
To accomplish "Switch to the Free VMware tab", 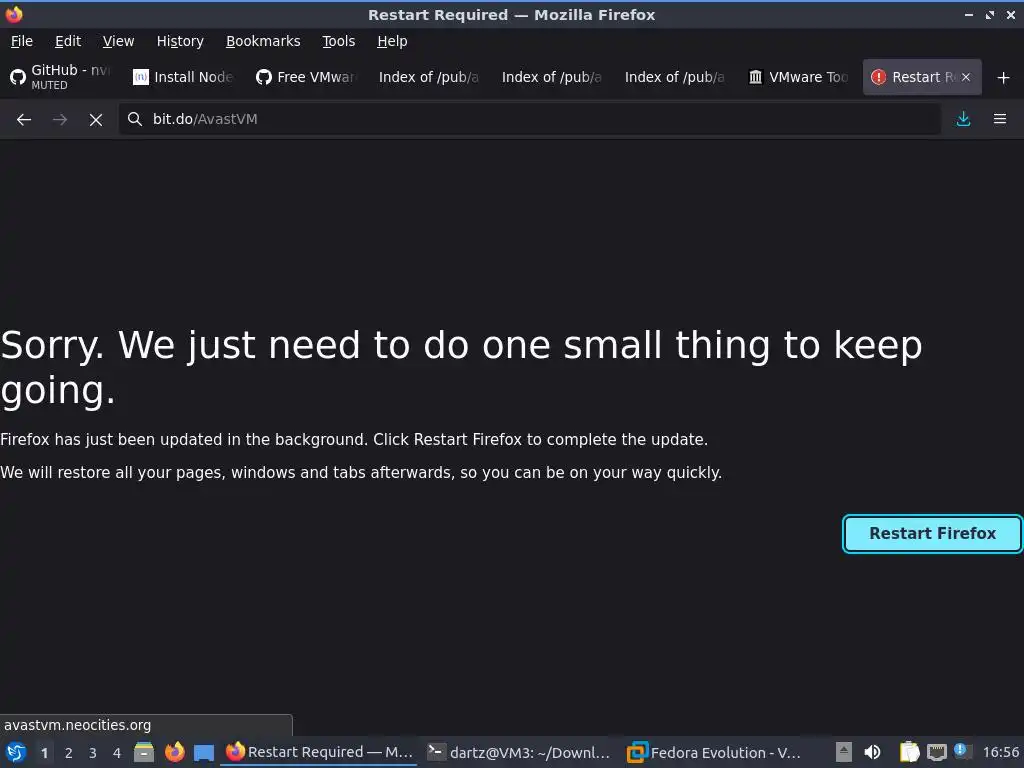I will point(306,77).
